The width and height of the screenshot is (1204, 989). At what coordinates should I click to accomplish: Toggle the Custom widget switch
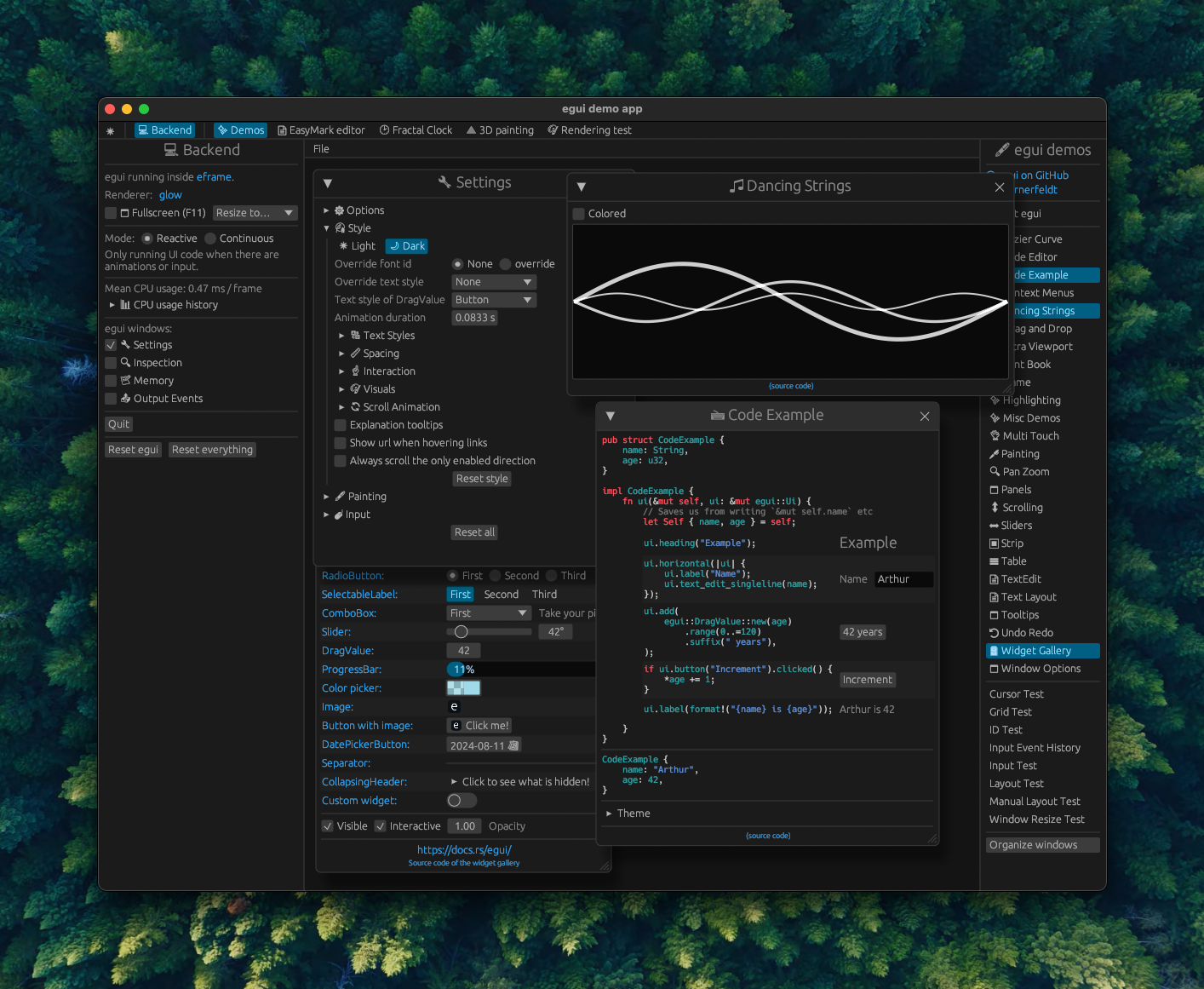[x=462, y=801]
